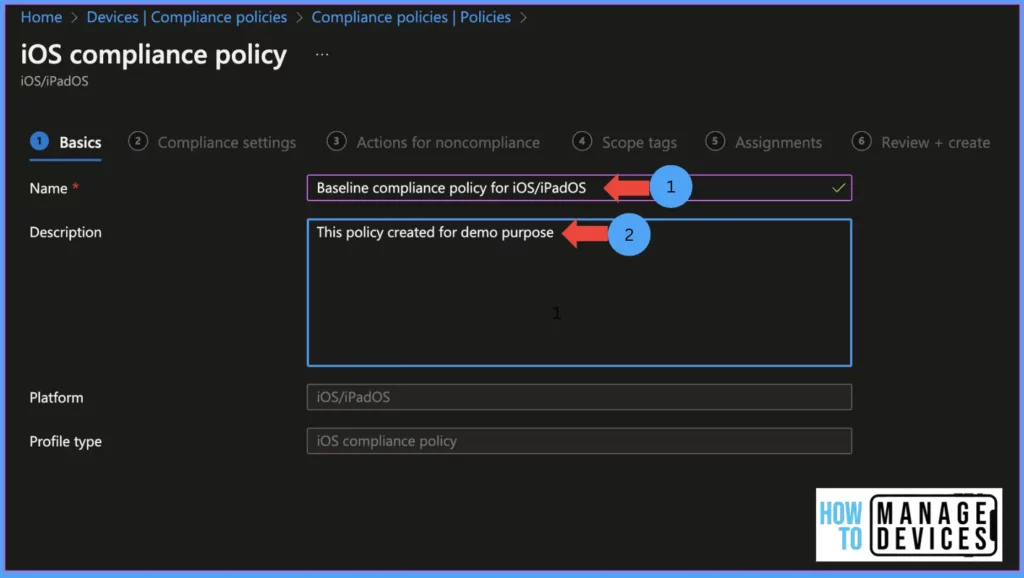
Task: Click step 5 circle icon
Action: (x=715, y=141)
